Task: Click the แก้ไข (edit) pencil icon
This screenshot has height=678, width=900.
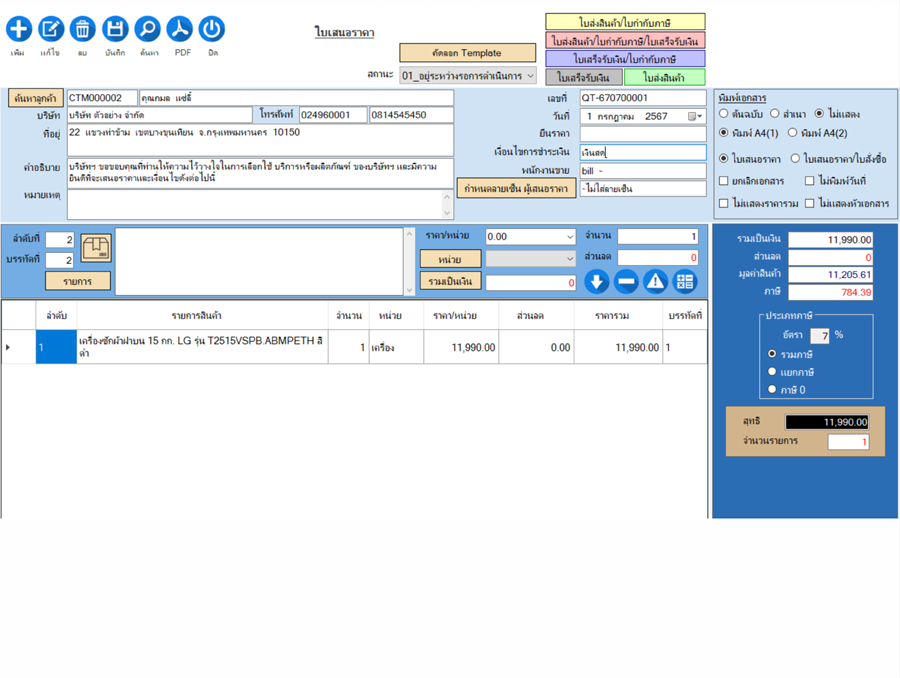Action: 50,29
